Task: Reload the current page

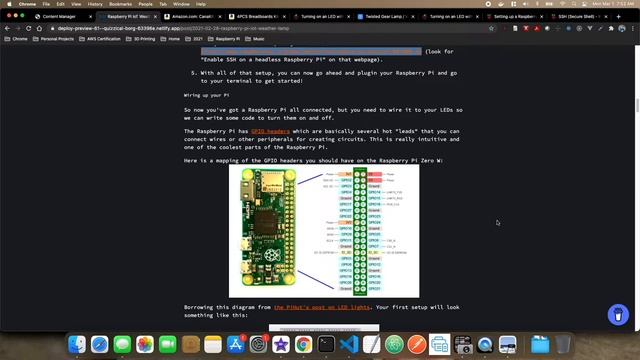Action: coord(28,29)
